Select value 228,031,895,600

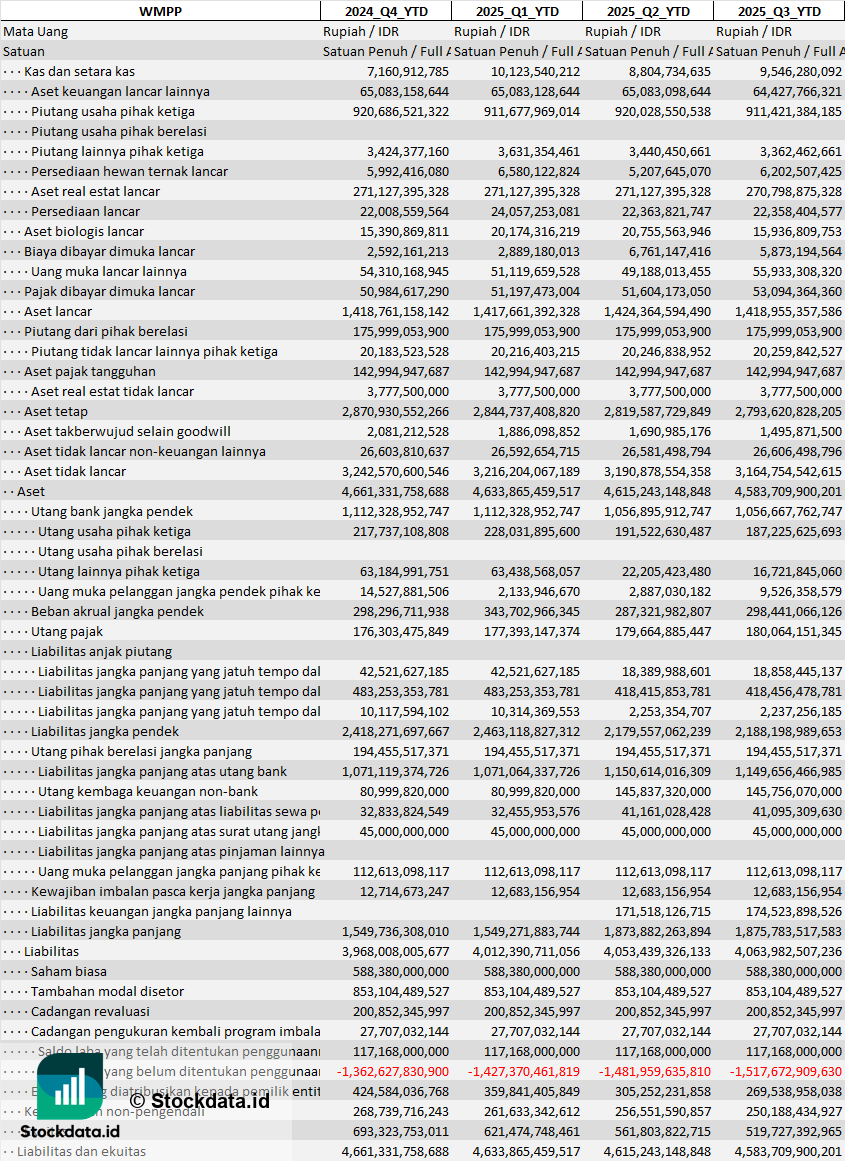(532, 532)
